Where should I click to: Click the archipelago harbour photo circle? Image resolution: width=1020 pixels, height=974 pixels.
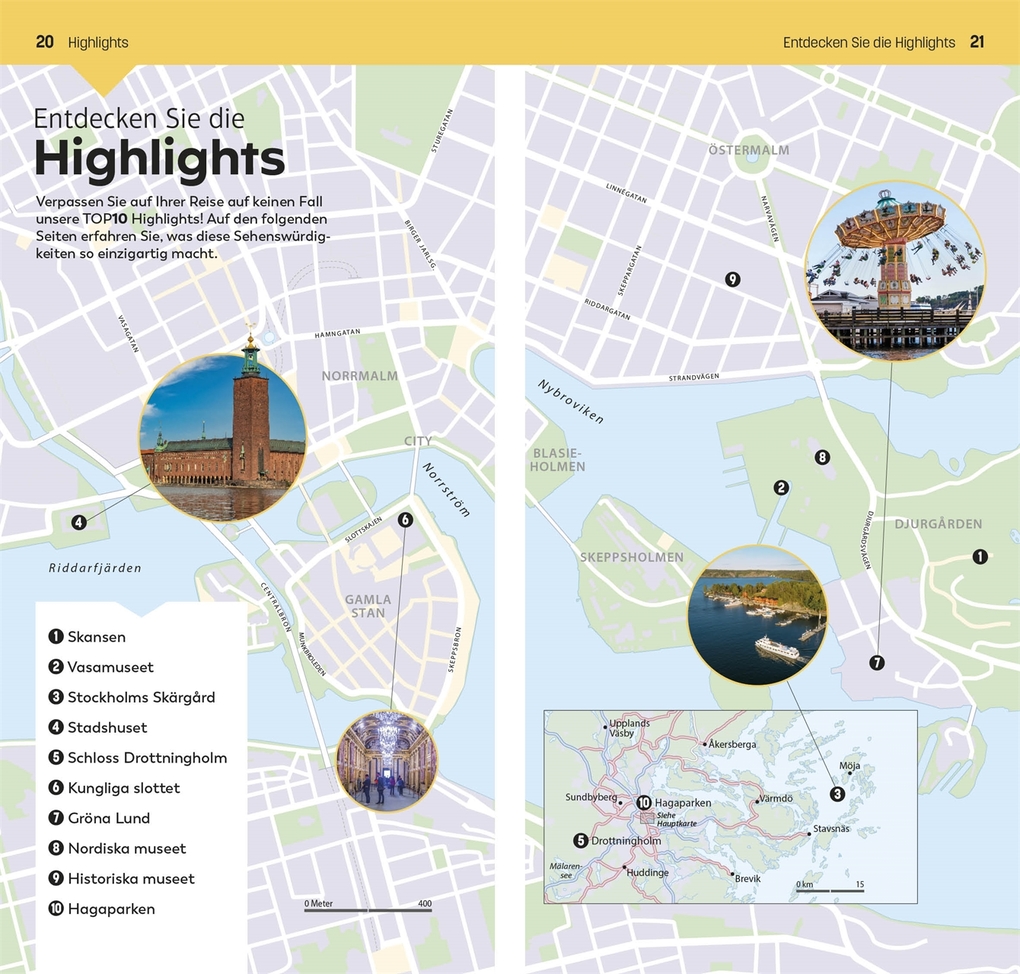757,615
